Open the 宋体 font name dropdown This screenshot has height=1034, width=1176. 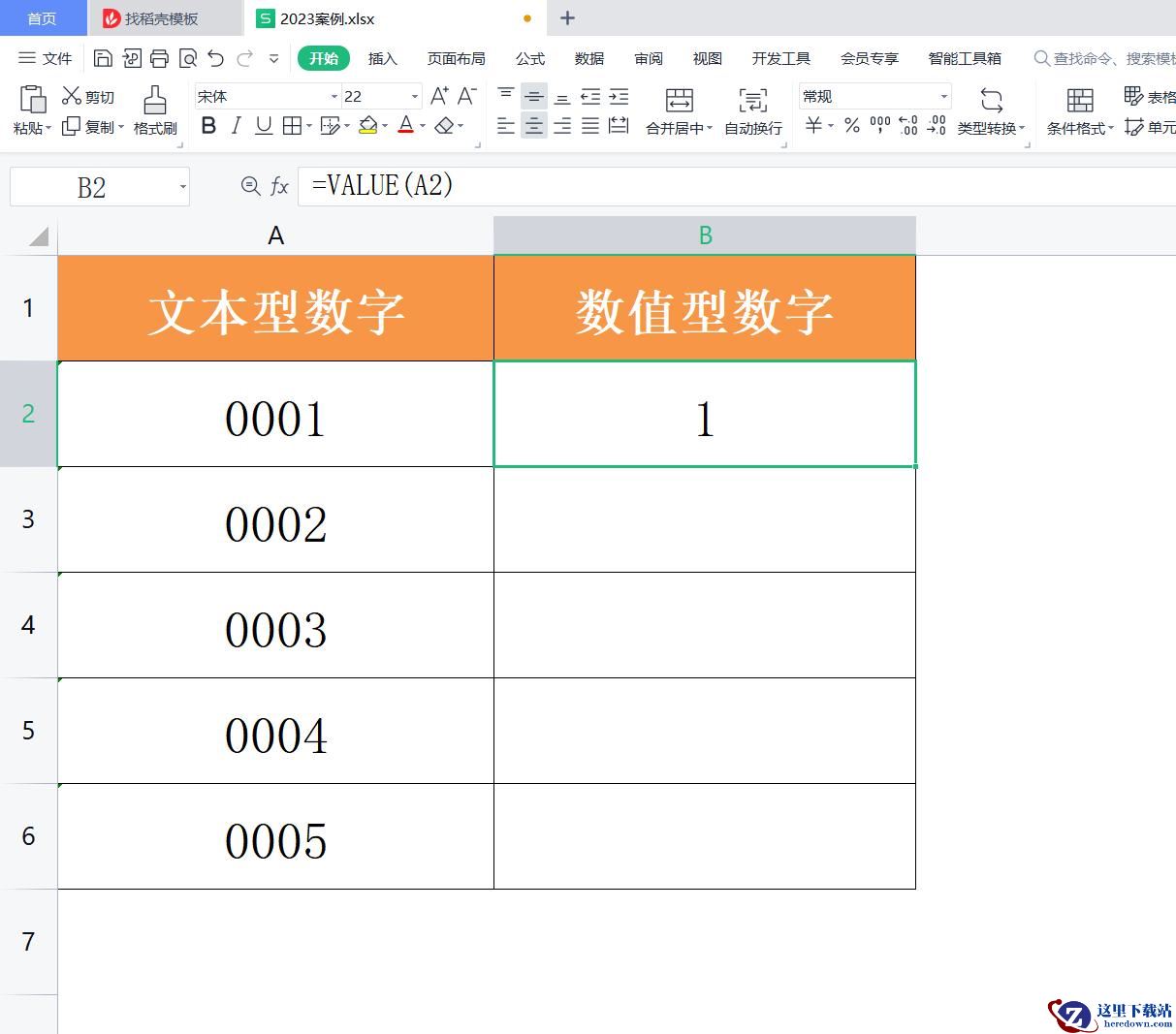pyautogui.click(x=334, y=96)
